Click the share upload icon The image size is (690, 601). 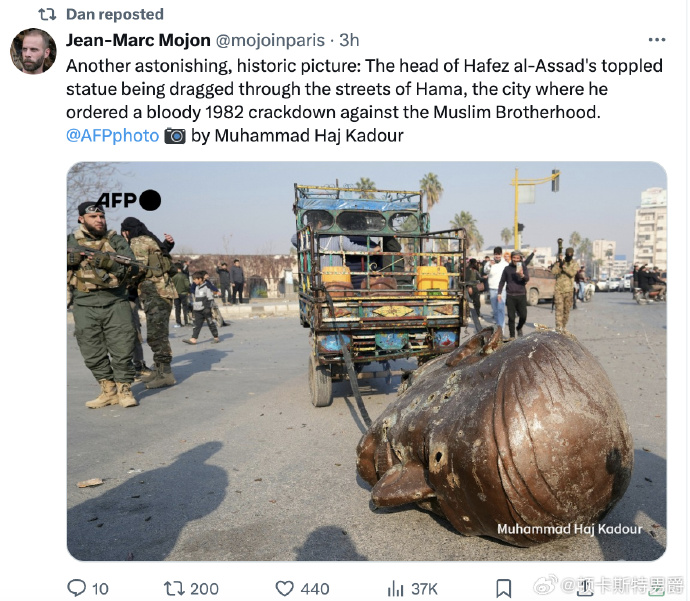click(x=584, y=588)
